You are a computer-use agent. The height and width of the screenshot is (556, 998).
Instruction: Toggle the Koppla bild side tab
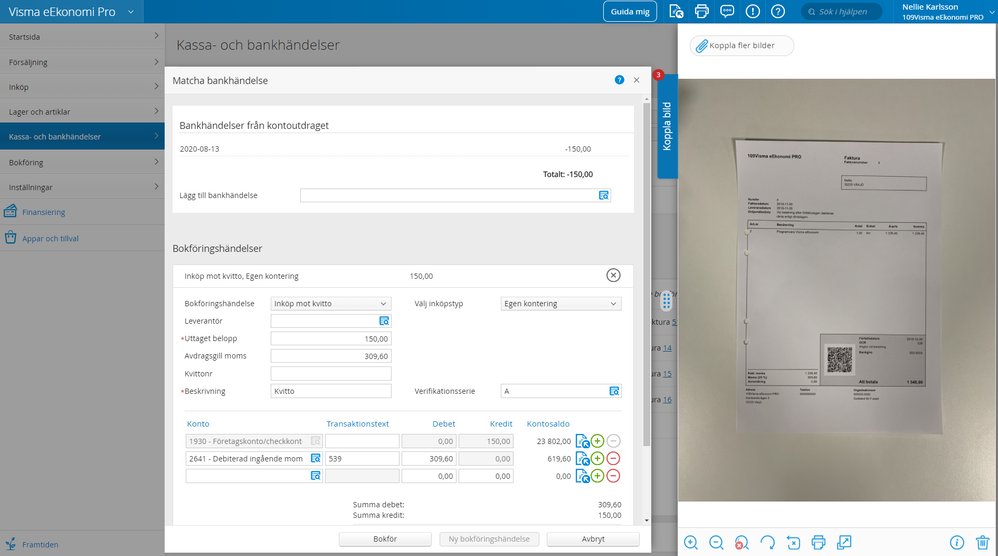(667, 125)
